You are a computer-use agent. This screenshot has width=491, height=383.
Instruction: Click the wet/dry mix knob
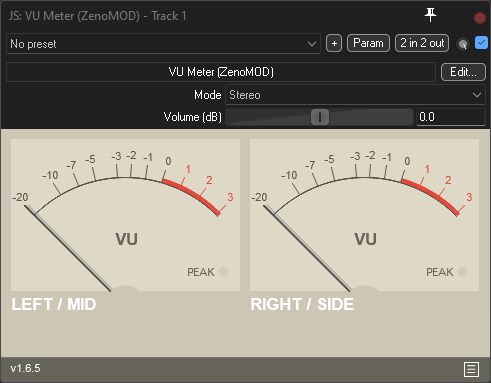(x=463, y=44)
